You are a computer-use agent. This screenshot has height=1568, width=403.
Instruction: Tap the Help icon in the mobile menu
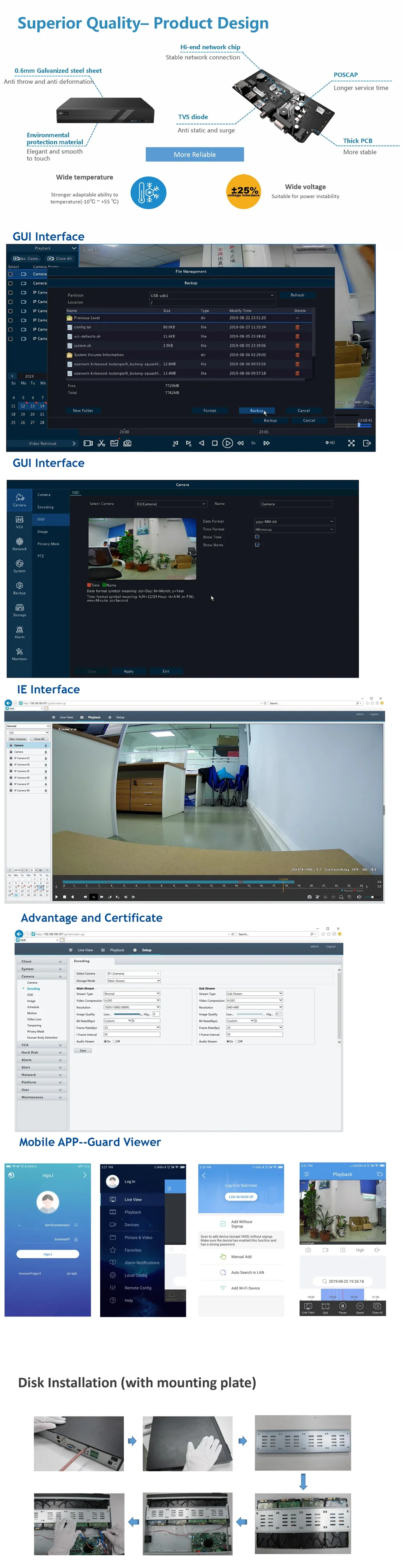click(112, 1300)
